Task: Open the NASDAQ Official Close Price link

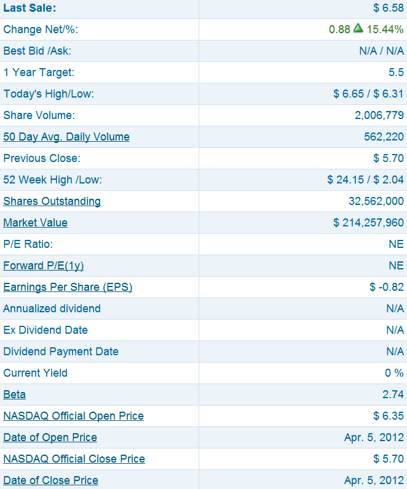Action: (x=74, y=459)
